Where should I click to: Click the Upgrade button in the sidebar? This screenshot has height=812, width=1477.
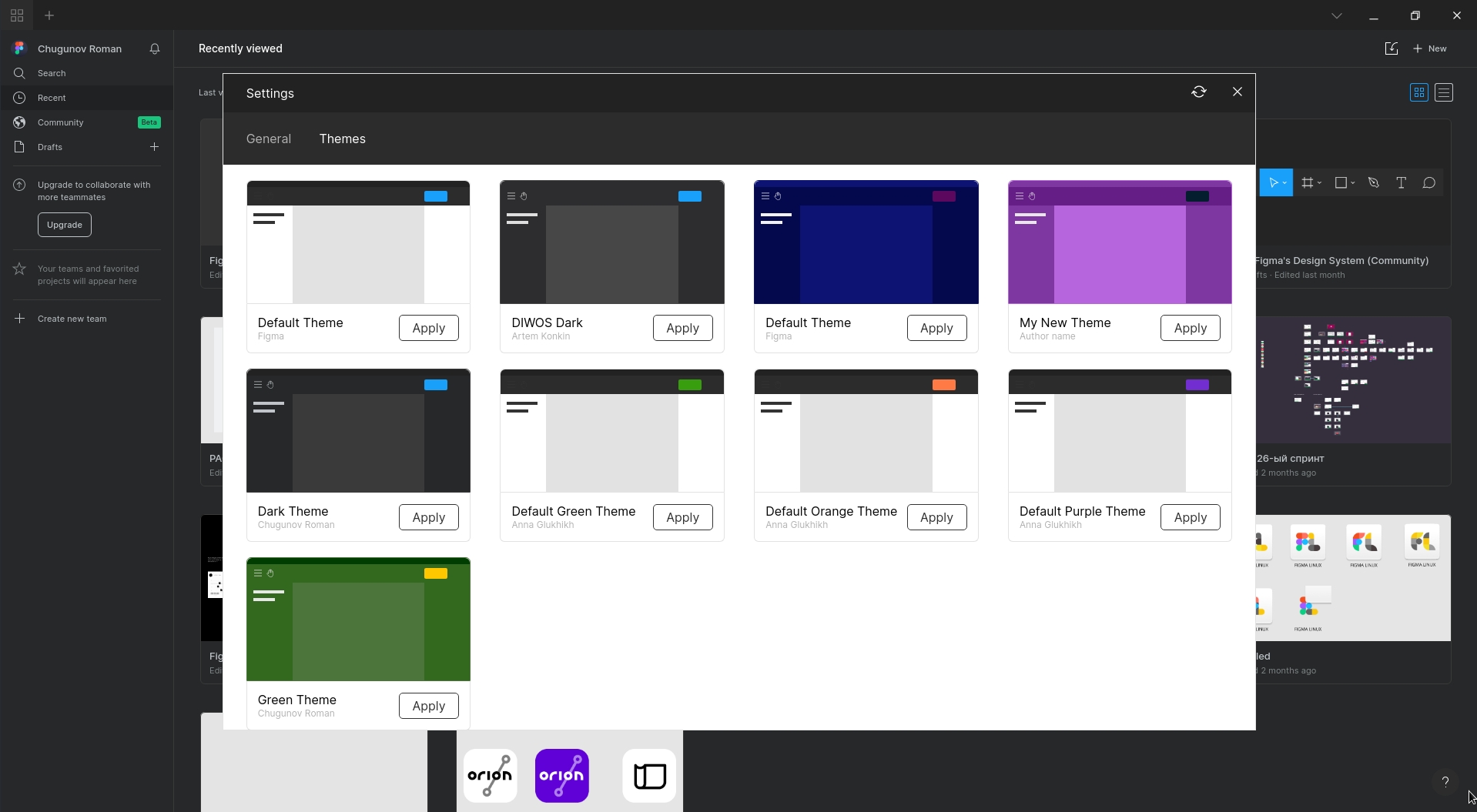[x=64, y=225]
